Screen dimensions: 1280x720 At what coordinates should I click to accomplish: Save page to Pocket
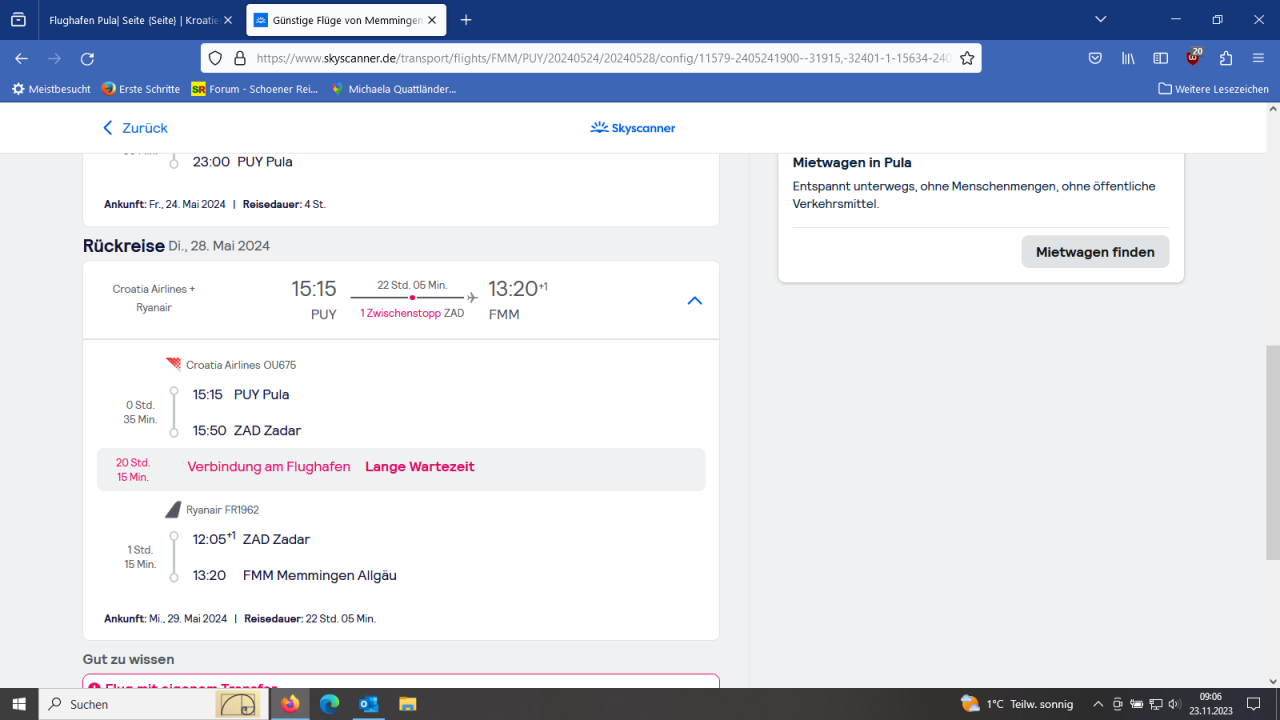(1095, 58)
